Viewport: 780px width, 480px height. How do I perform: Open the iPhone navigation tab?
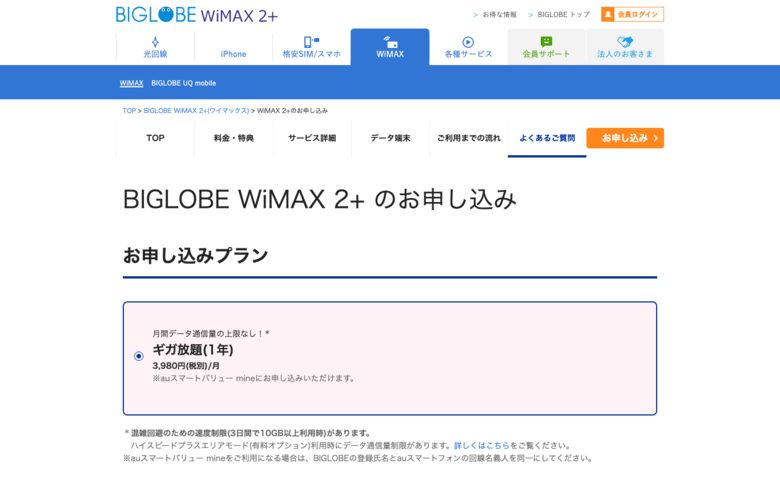(x=233, y=47)
